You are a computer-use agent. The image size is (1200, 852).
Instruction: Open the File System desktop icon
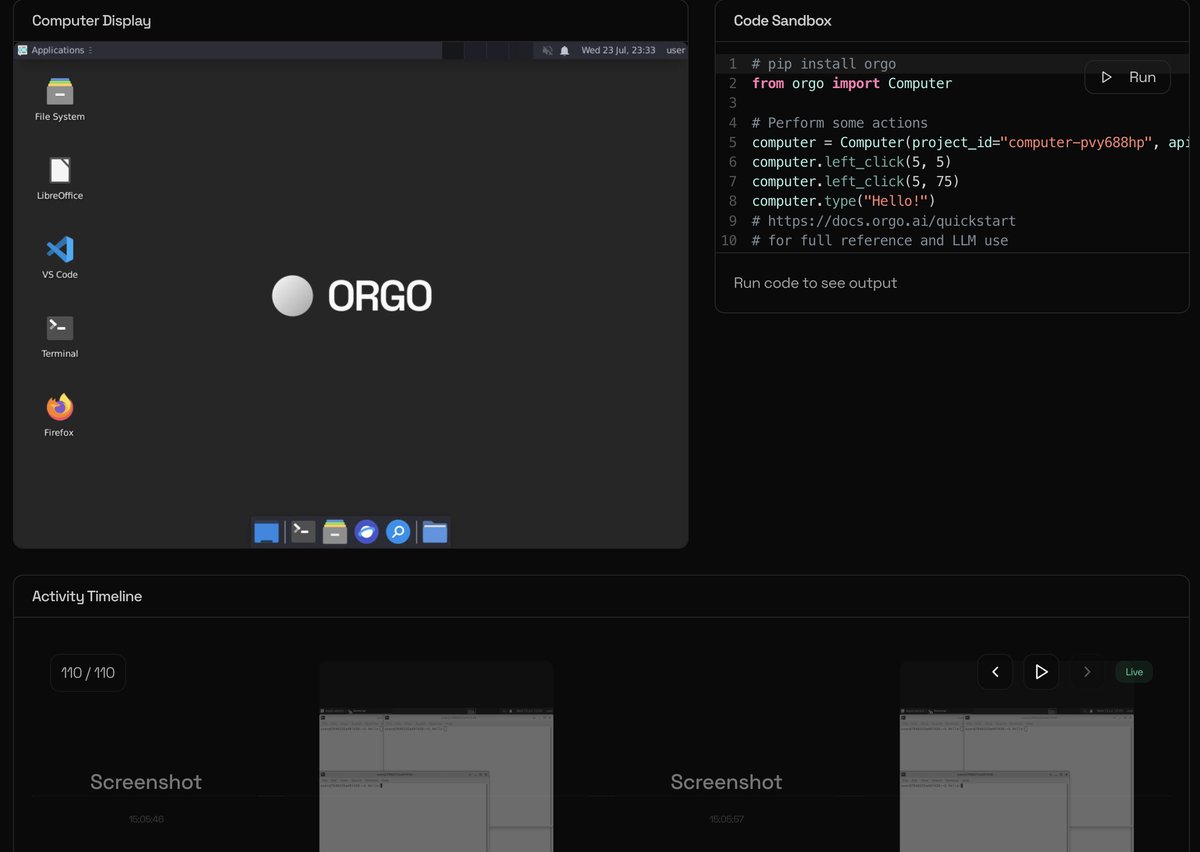pyautogui.click(x=60, y=99)
